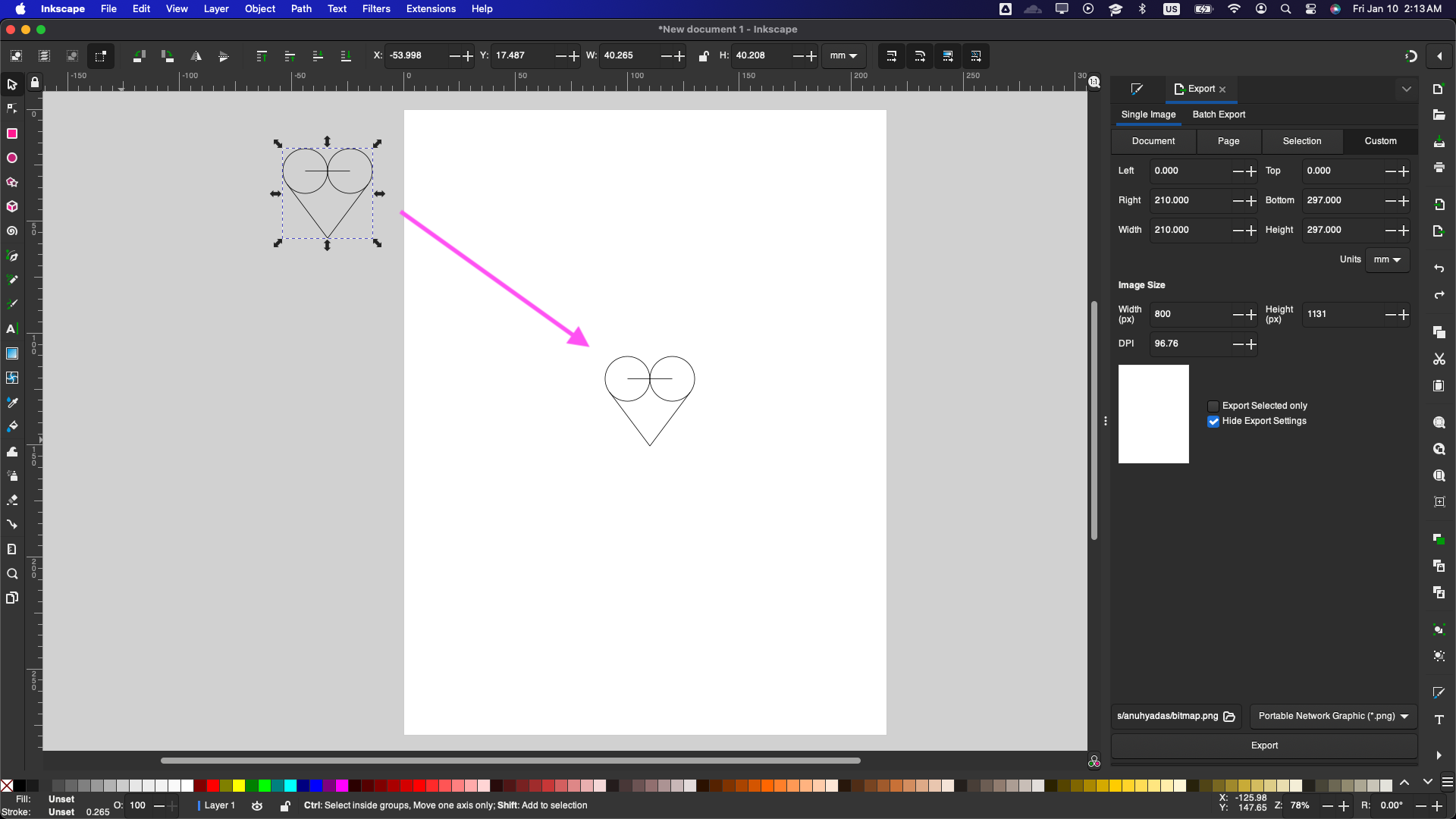Choose the Text tool
Viewport: 1456px width, 819px height.
point(12,329)
